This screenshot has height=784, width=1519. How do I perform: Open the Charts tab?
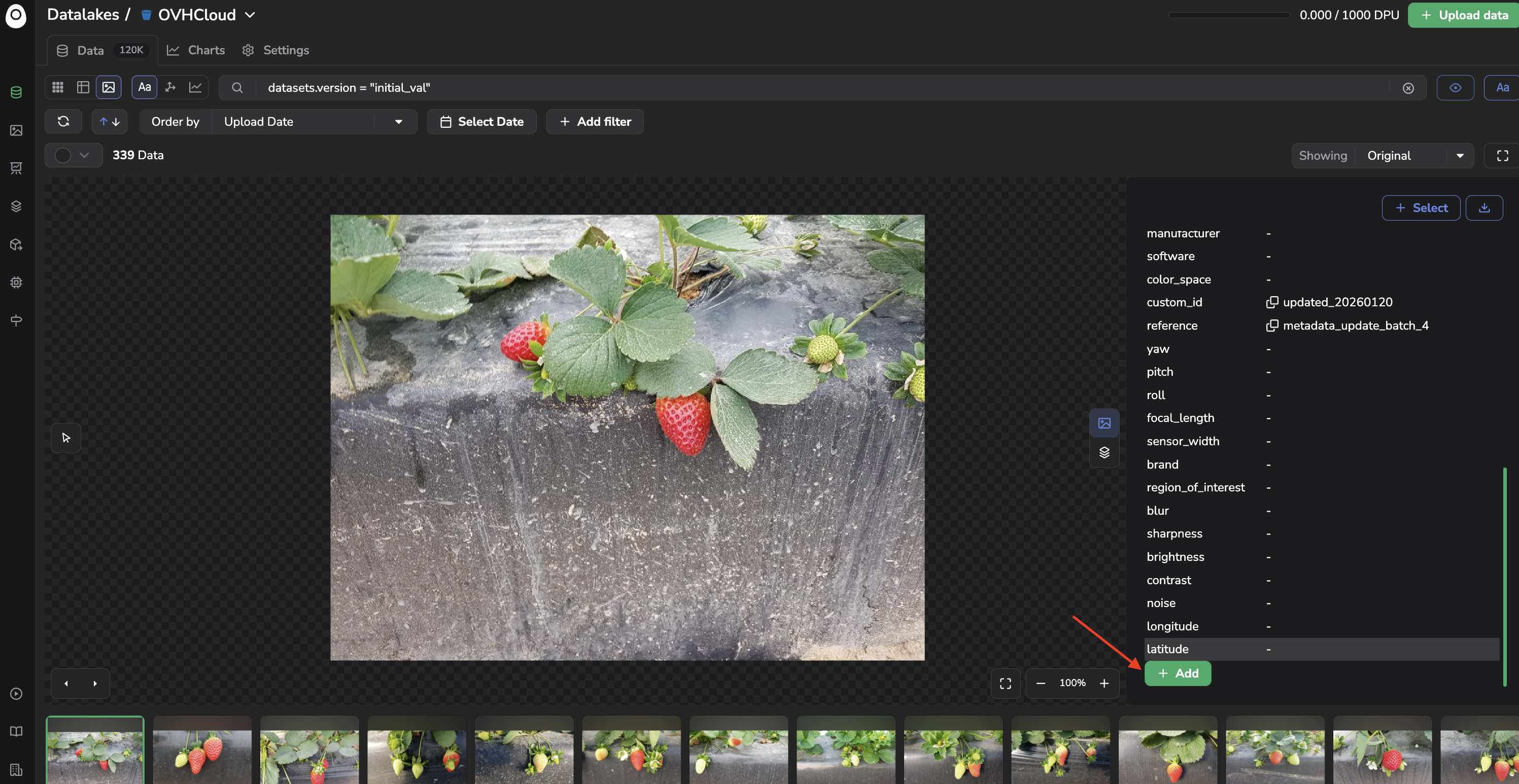[x=196, y=50]
